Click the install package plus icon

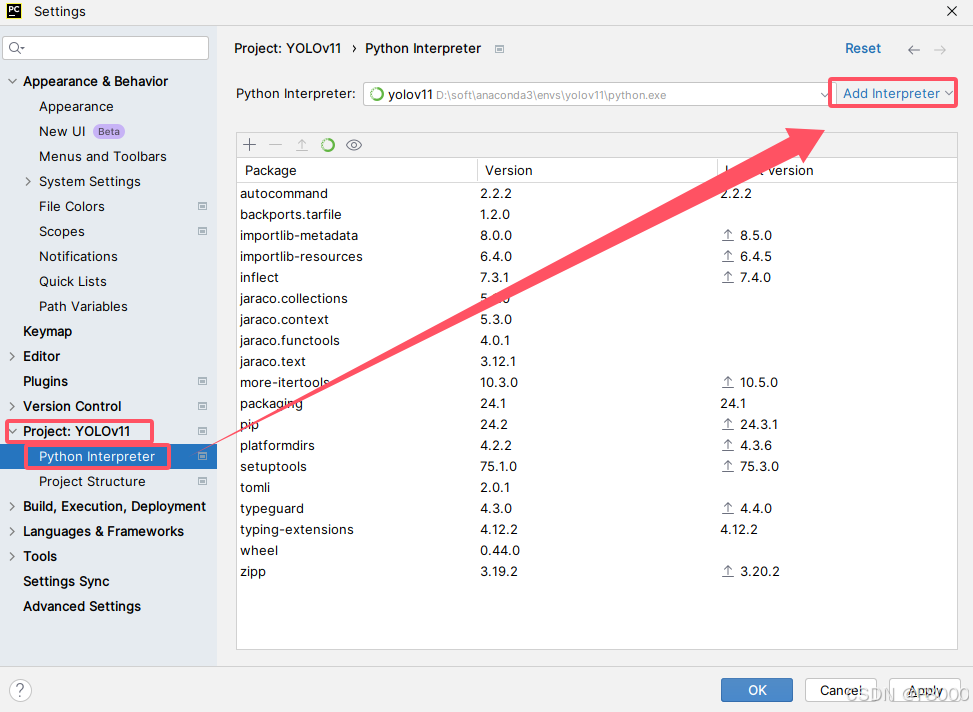249,145
